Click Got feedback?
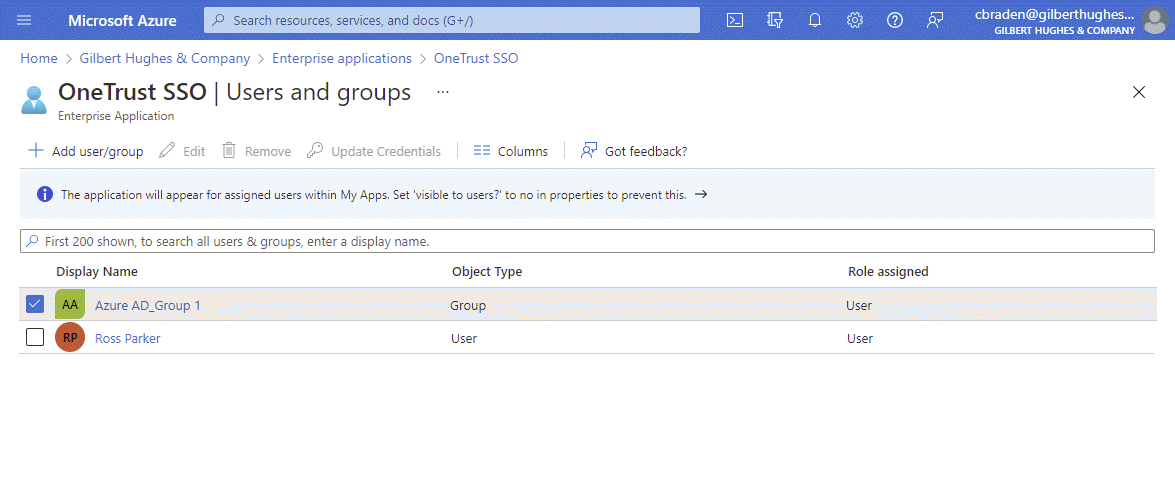1175x484 pixels. pos(633,151)
